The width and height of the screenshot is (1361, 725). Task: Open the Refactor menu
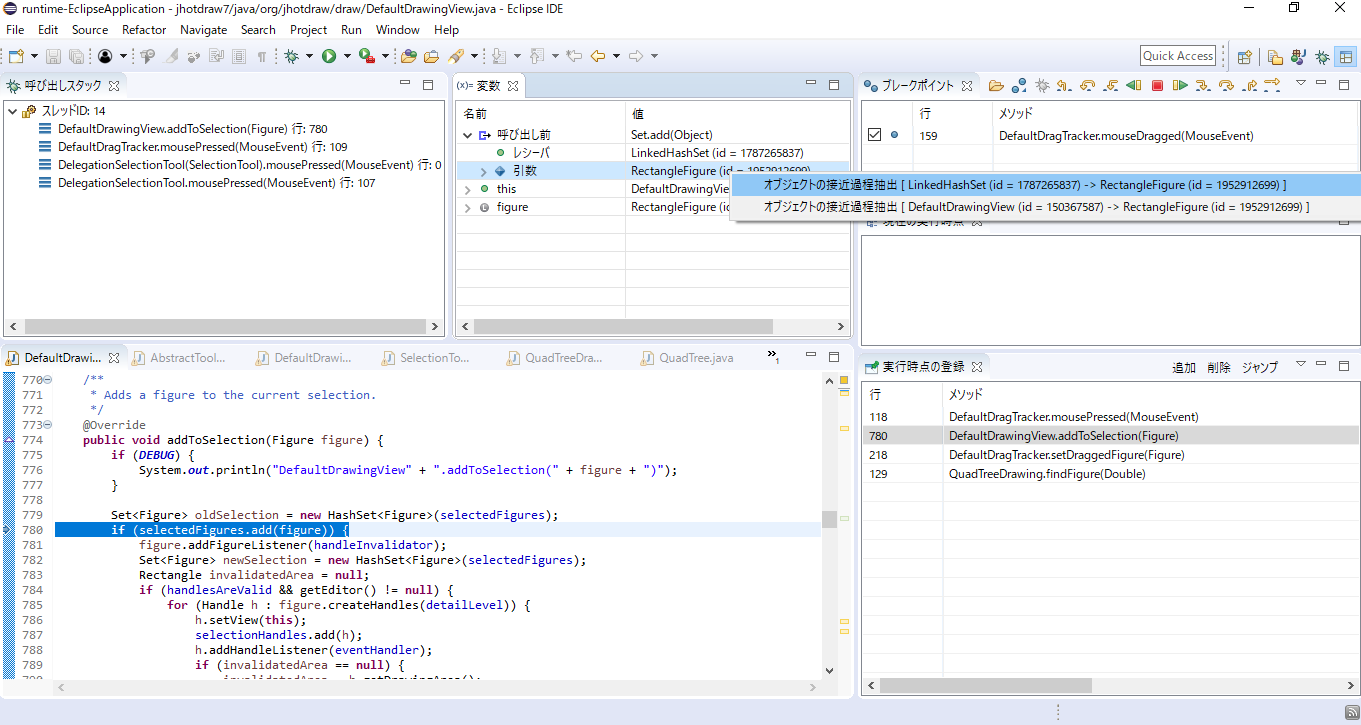(x=144, y=30)
